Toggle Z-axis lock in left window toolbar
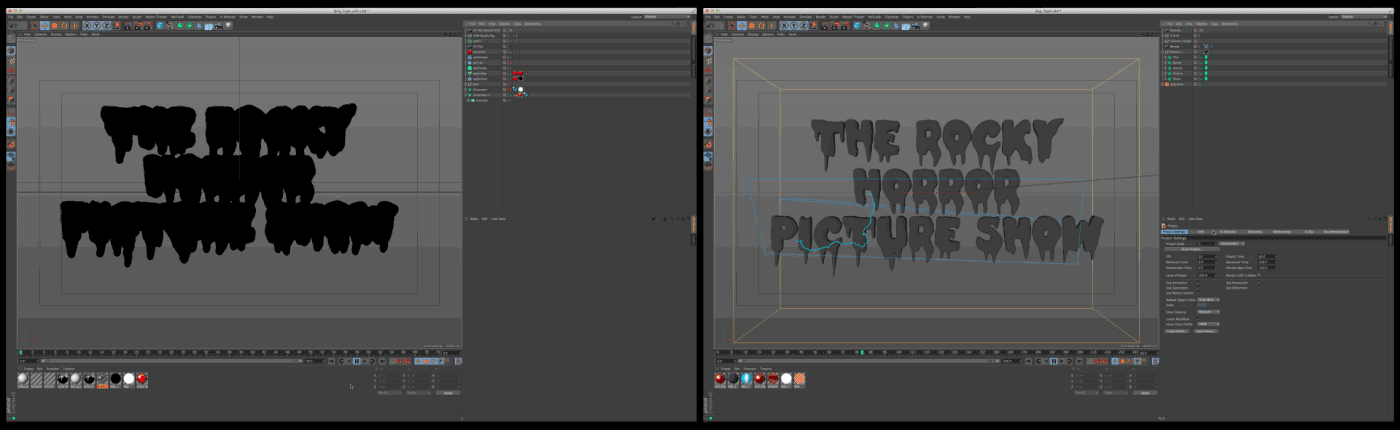1400x430 pixels. click(106, 26)
